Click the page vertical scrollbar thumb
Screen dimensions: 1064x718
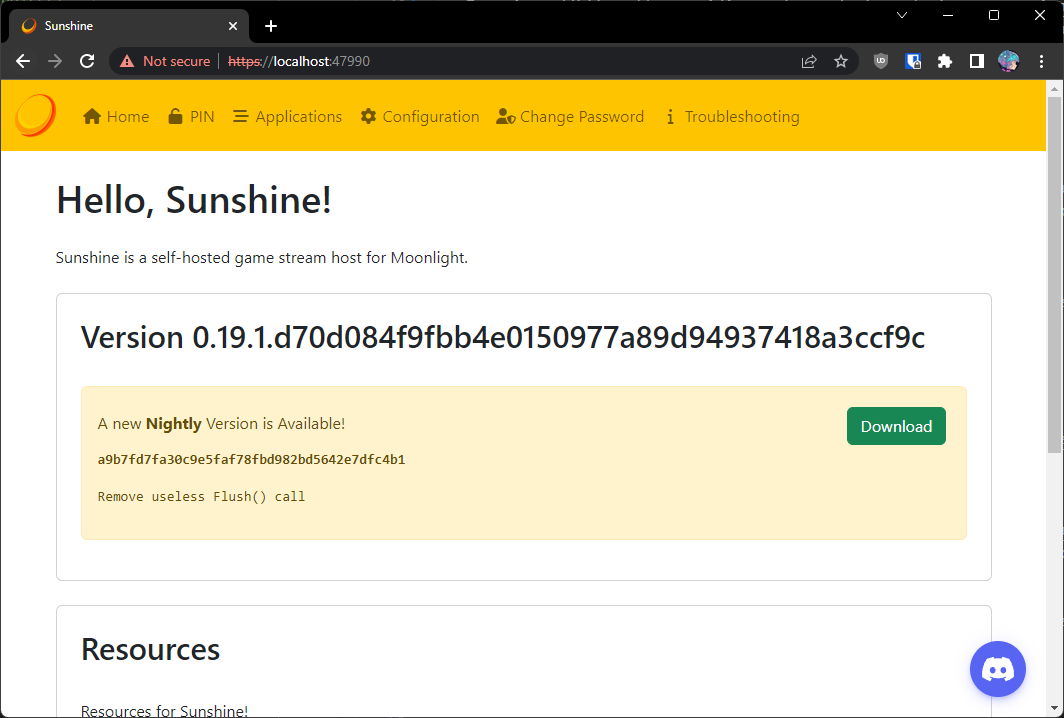point(1054,275)
